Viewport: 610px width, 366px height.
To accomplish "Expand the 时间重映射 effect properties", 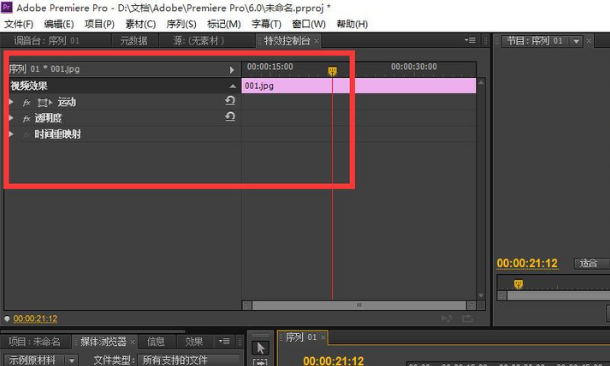I will 11,134.
